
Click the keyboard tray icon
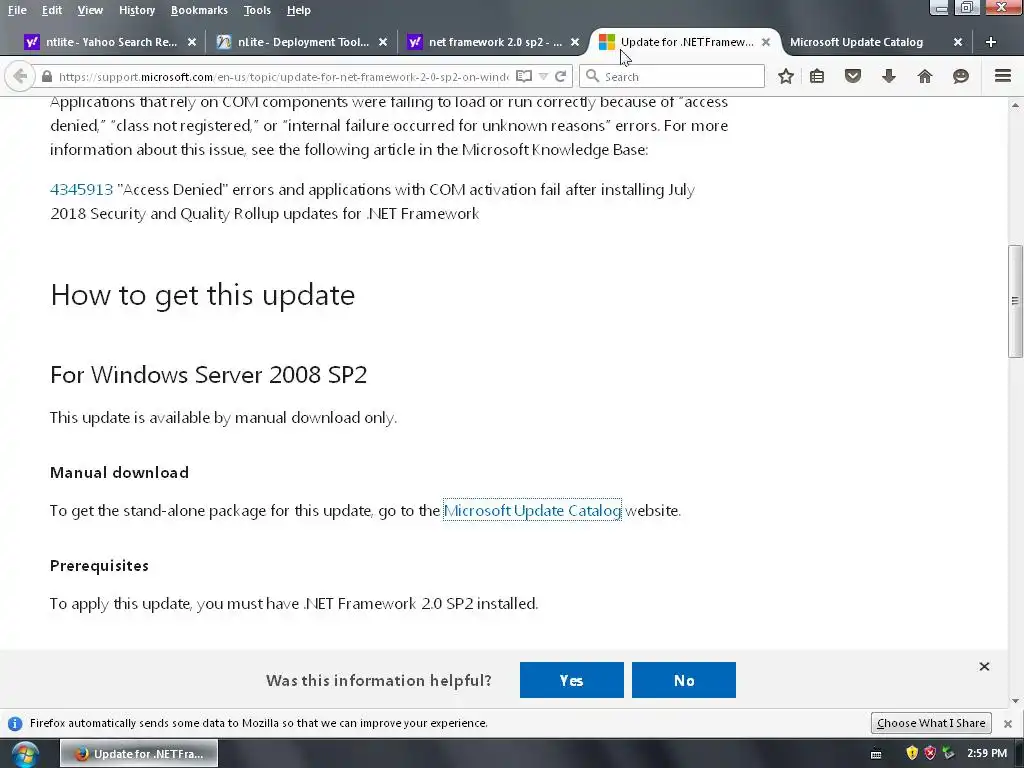click(x=876, y=754)
